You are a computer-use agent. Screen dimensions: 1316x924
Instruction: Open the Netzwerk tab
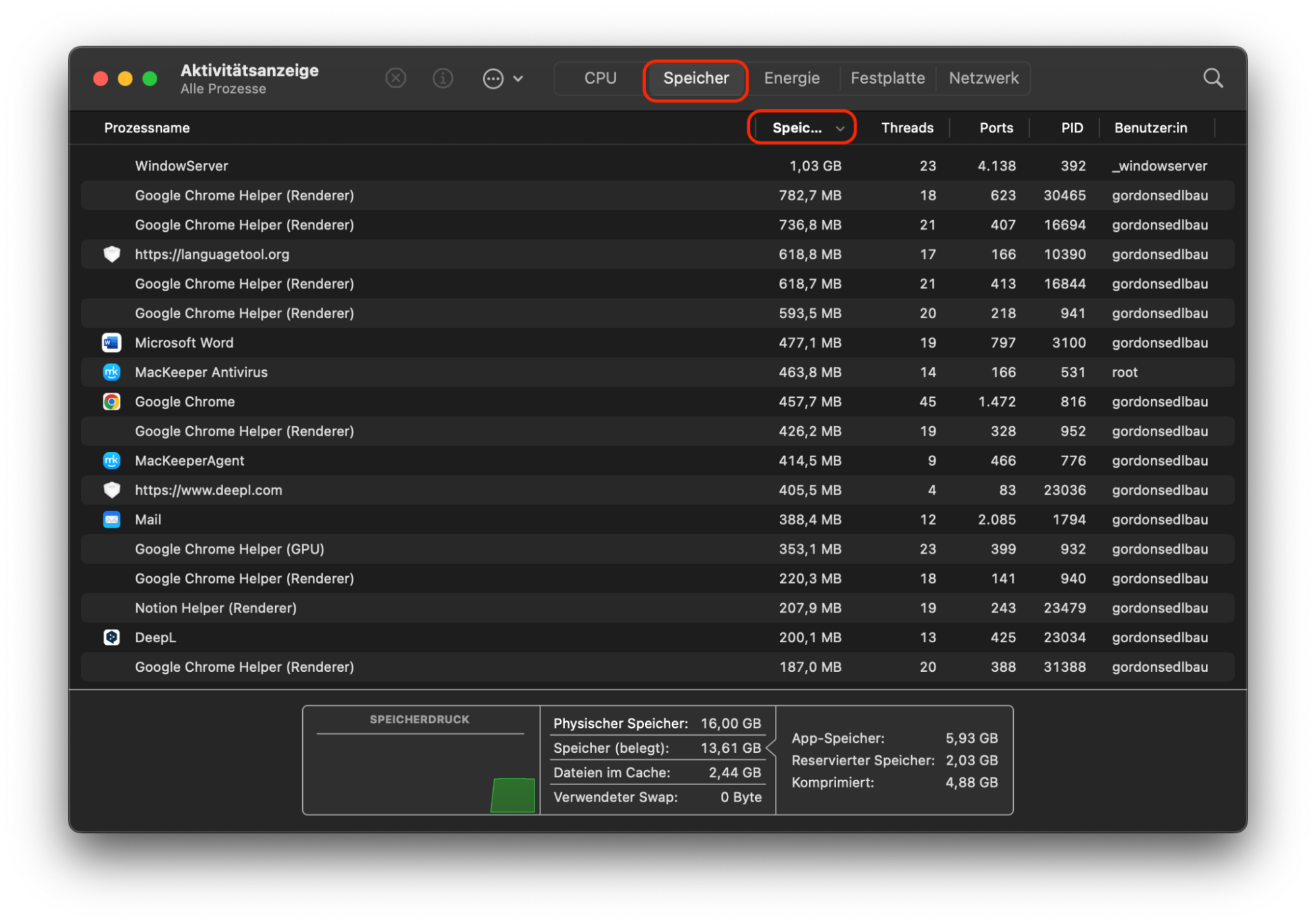982,78
